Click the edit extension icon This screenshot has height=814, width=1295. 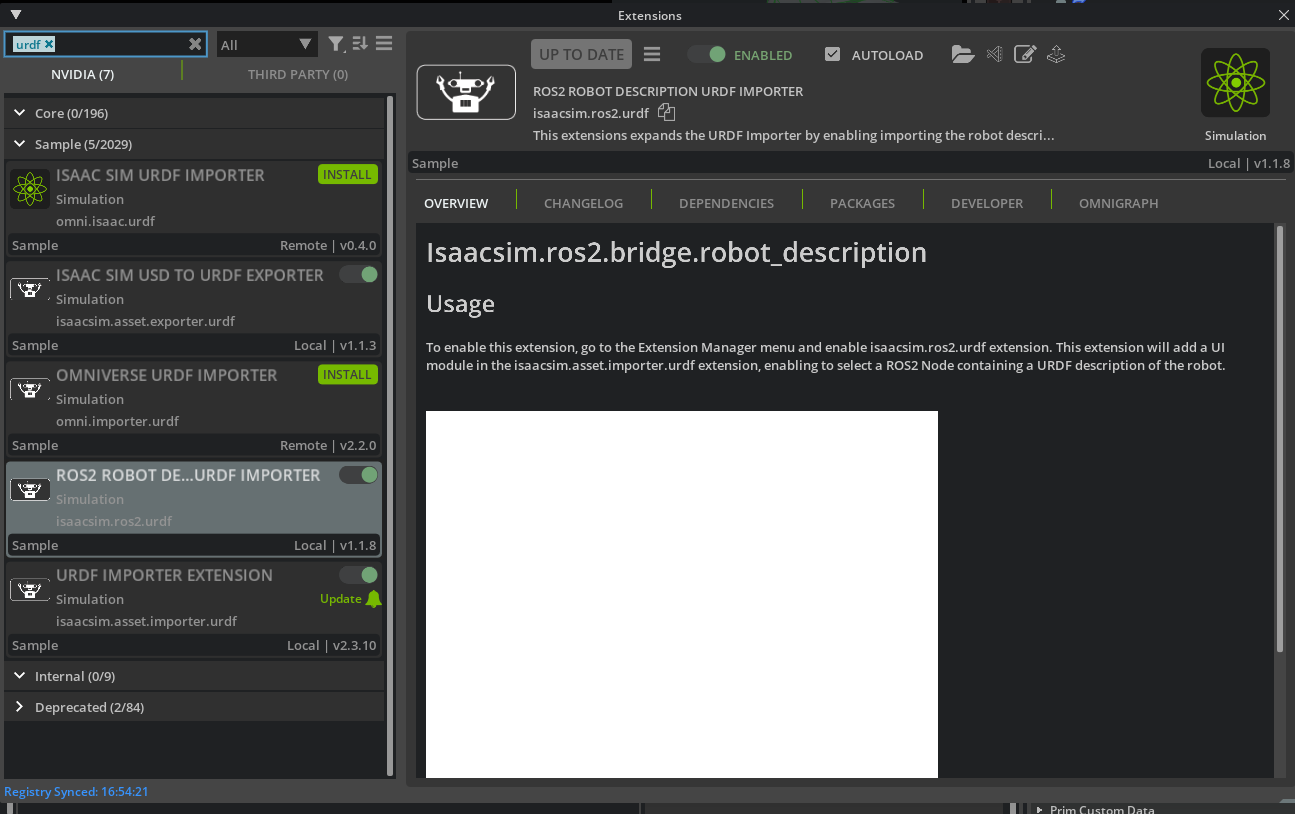tap(1024, 54)
